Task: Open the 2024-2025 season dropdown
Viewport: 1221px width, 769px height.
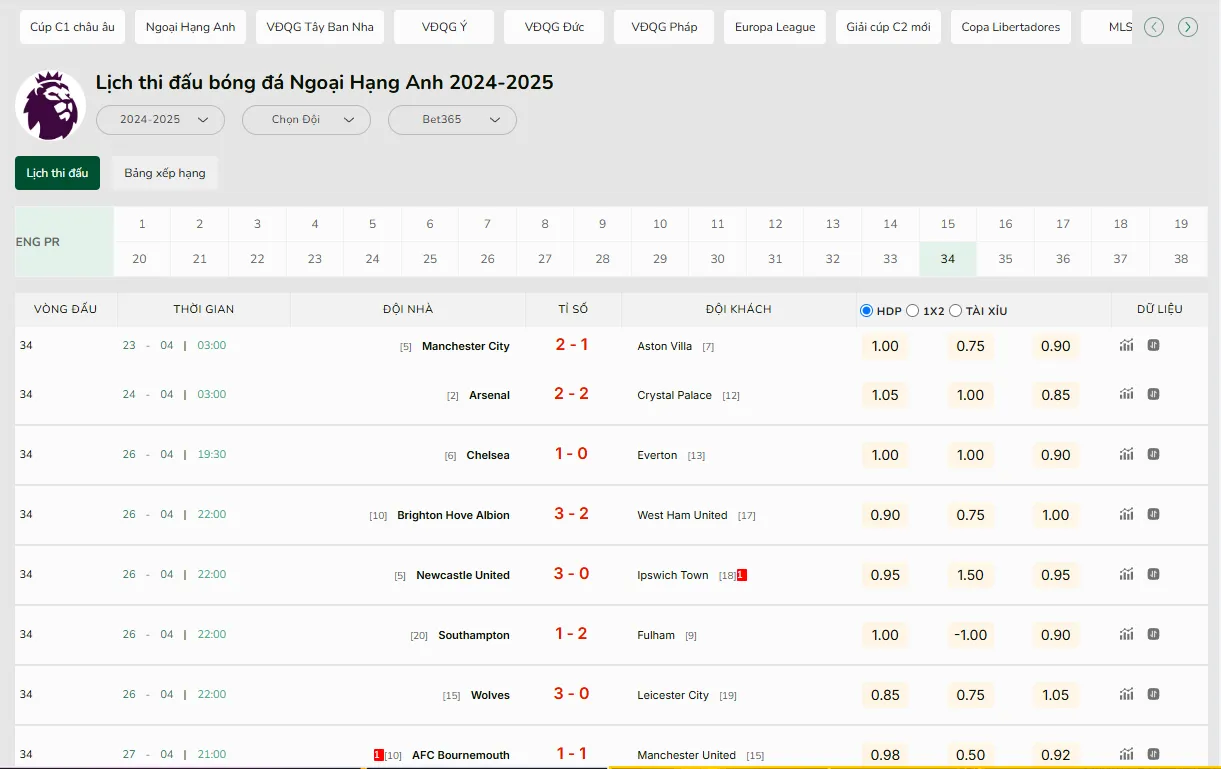Action: point(160,120)
